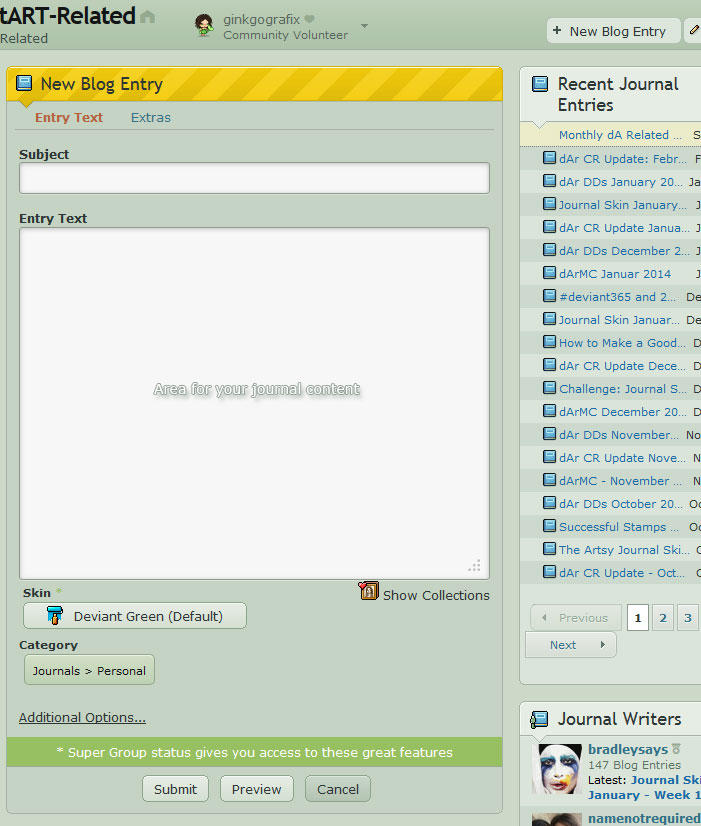Image resolution: width=701 pixels, height=826 pixels.
Task: Click journal icon beside dArMC - November entry
Action: 549,479
